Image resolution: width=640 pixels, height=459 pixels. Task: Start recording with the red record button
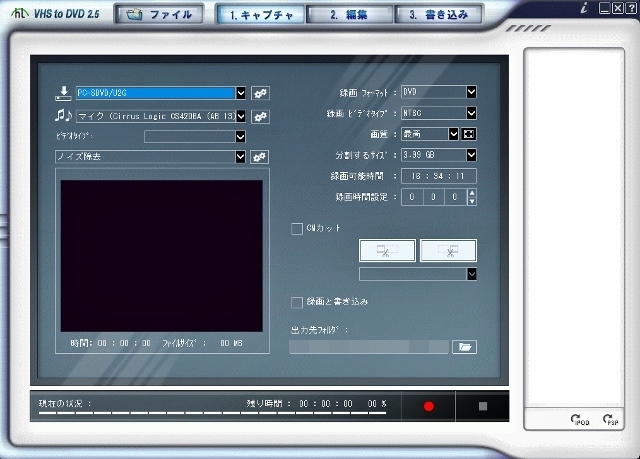coord(429,406)
